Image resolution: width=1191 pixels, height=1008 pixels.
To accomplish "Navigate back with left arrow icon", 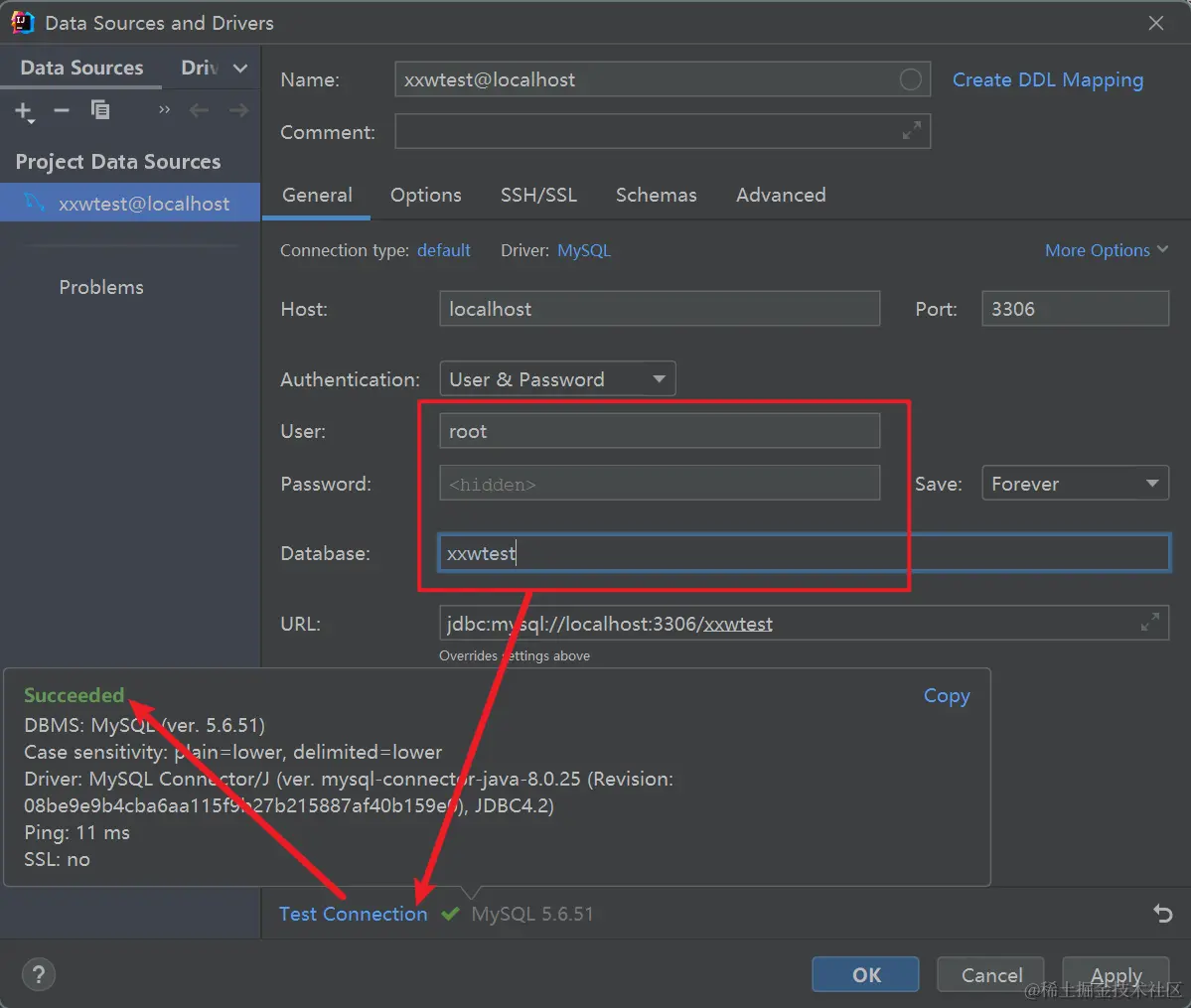I will [x=199, y=111].
